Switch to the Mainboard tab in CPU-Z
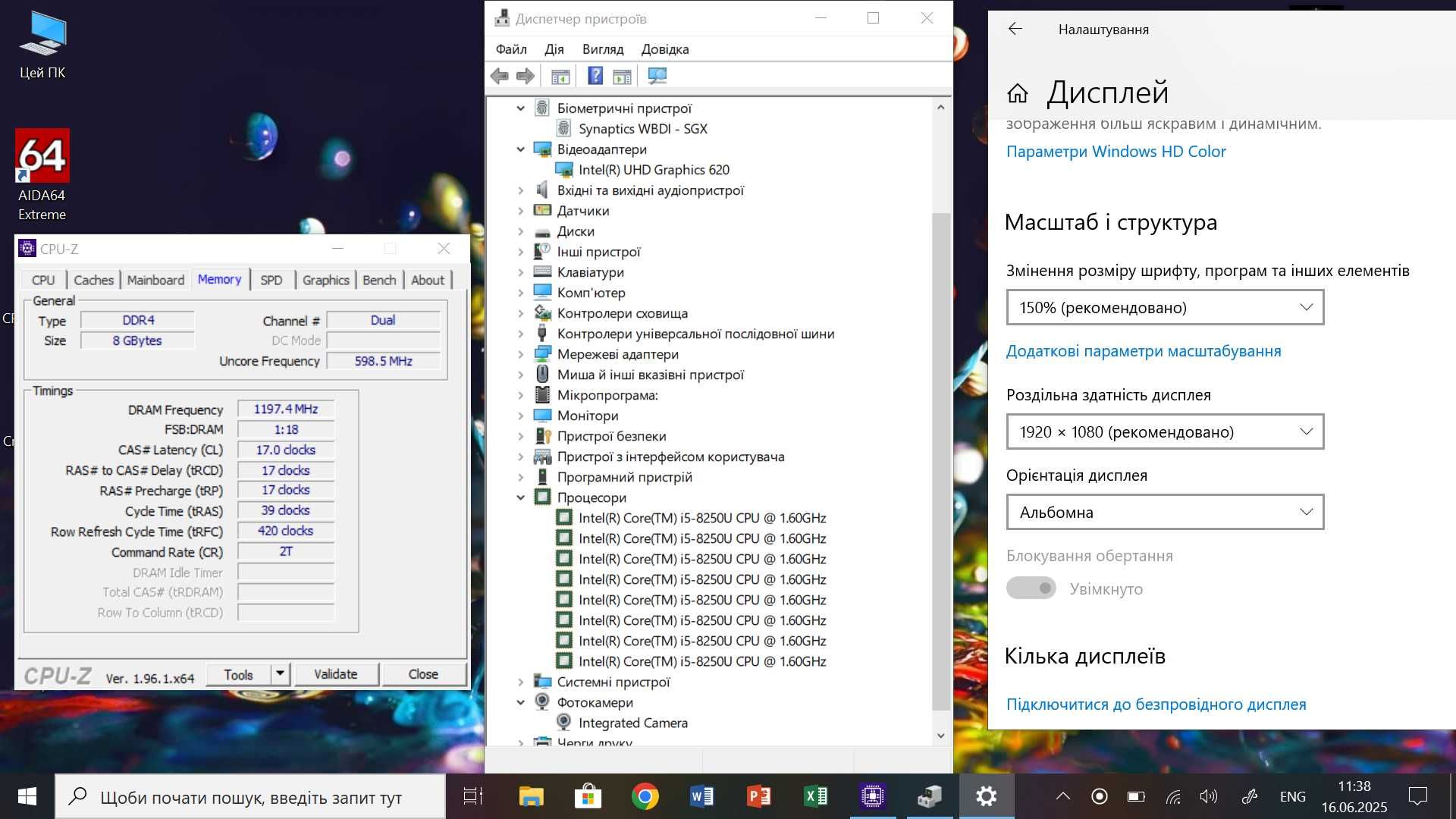Screen dimensions: 1456x819 [155, 281]
